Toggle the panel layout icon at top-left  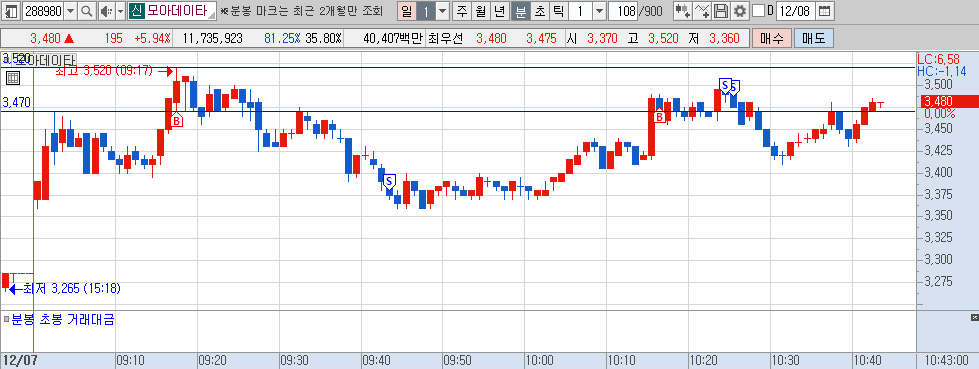(11, 11)
